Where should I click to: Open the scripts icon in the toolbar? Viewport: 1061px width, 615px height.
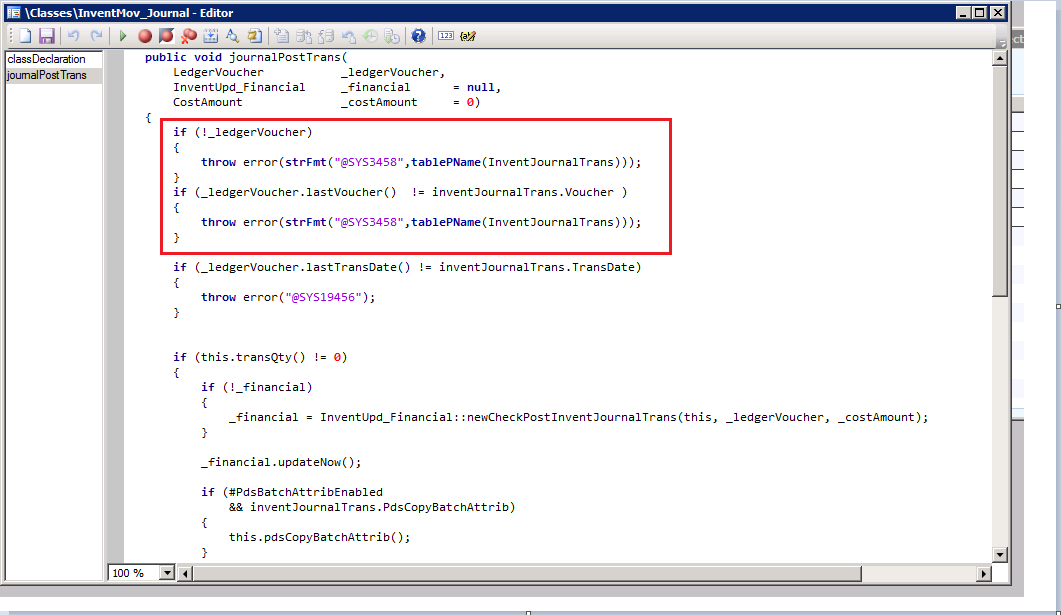click(254, 36)
